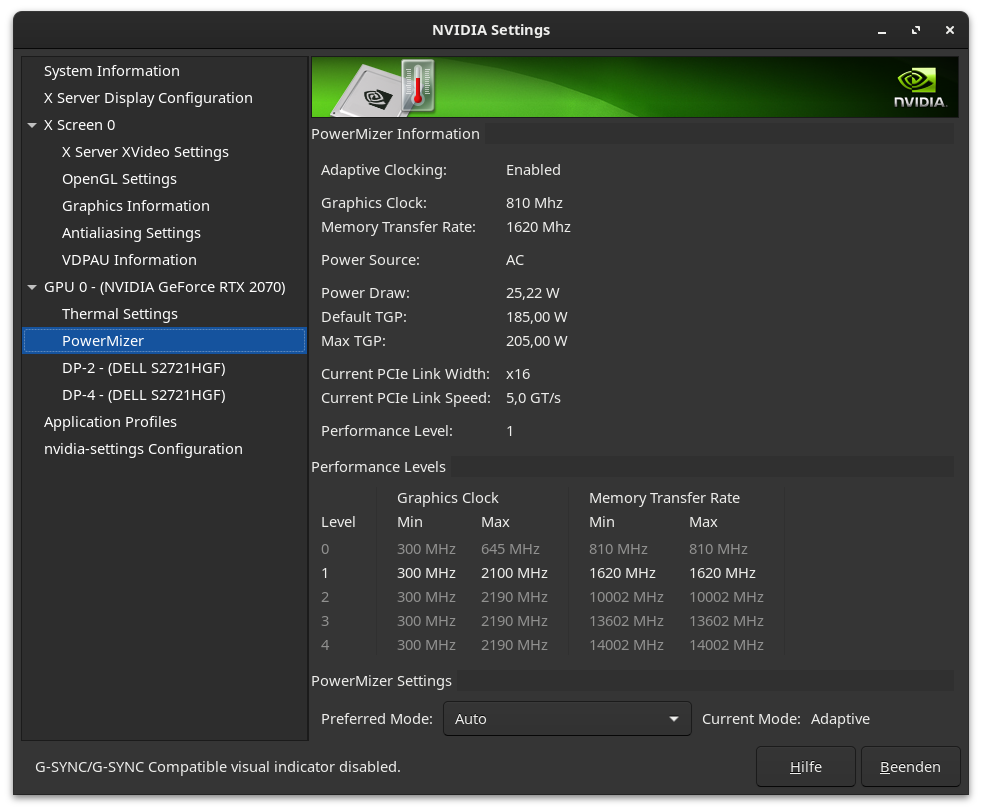This screenshot has width=982, height=811.
Task: Click the 1620 Mhz Memory Transfer Rate value
Action: (x=538, y=227)
